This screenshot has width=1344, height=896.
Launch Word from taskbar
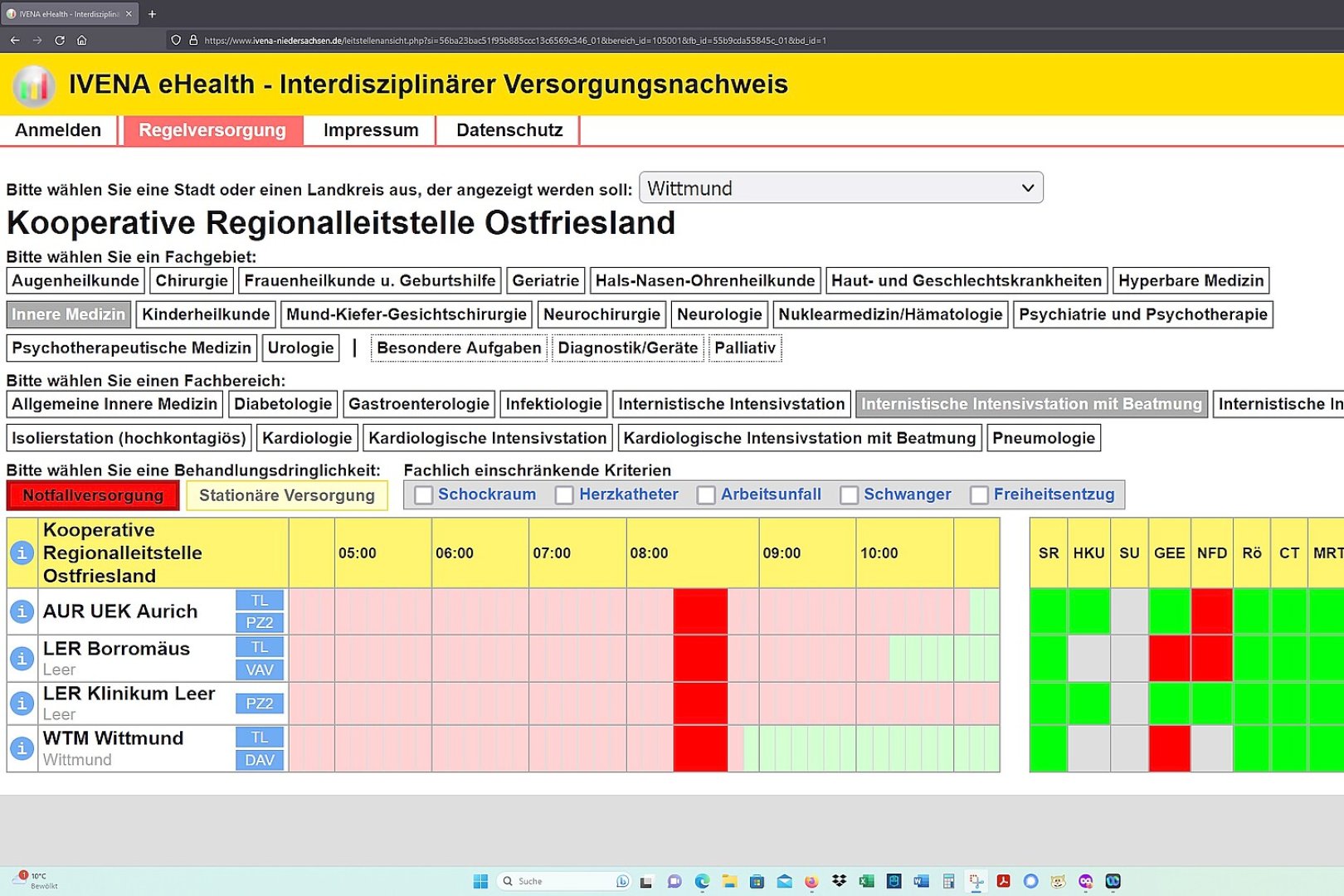(x=921, y=881)
